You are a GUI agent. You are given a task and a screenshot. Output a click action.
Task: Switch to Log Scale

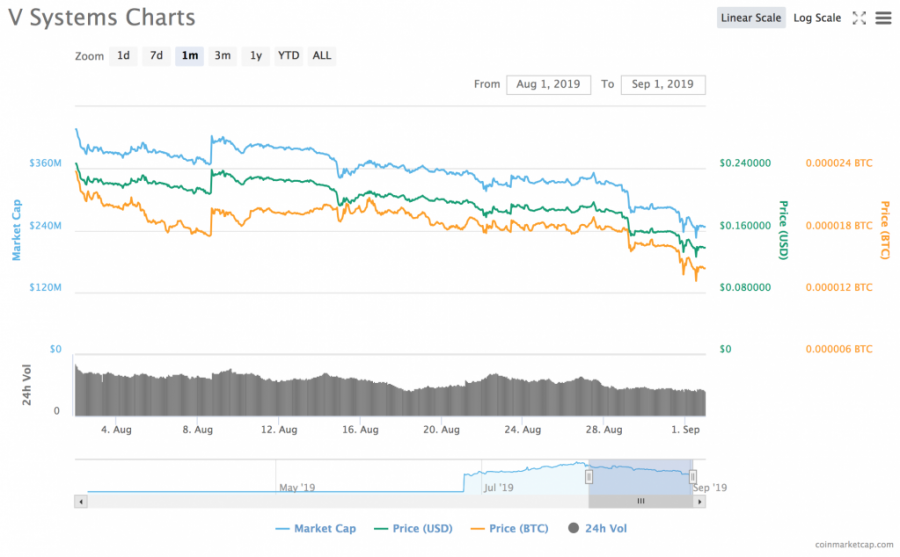tap(817, 18)
